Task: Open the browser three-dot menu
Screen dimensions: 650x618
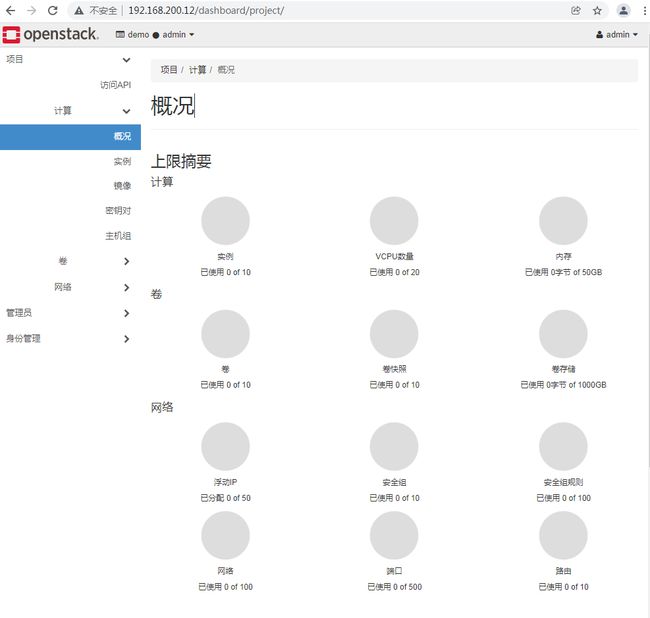Action: [x=645, y=10]
